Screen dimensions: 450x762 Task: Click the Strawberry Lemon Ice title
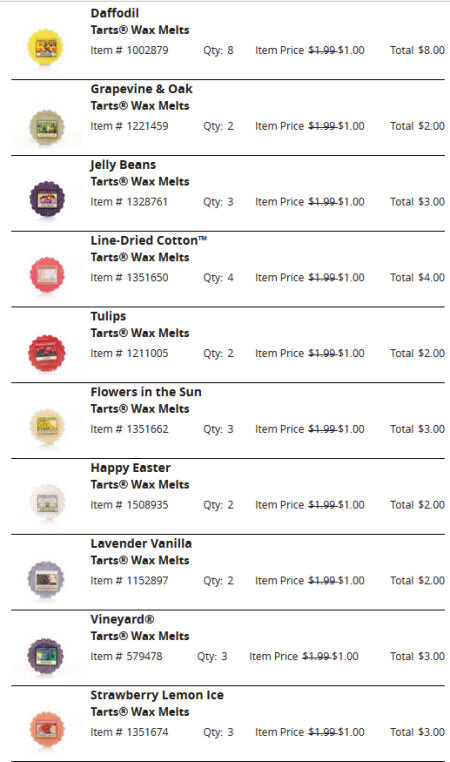tap(157, 695)
